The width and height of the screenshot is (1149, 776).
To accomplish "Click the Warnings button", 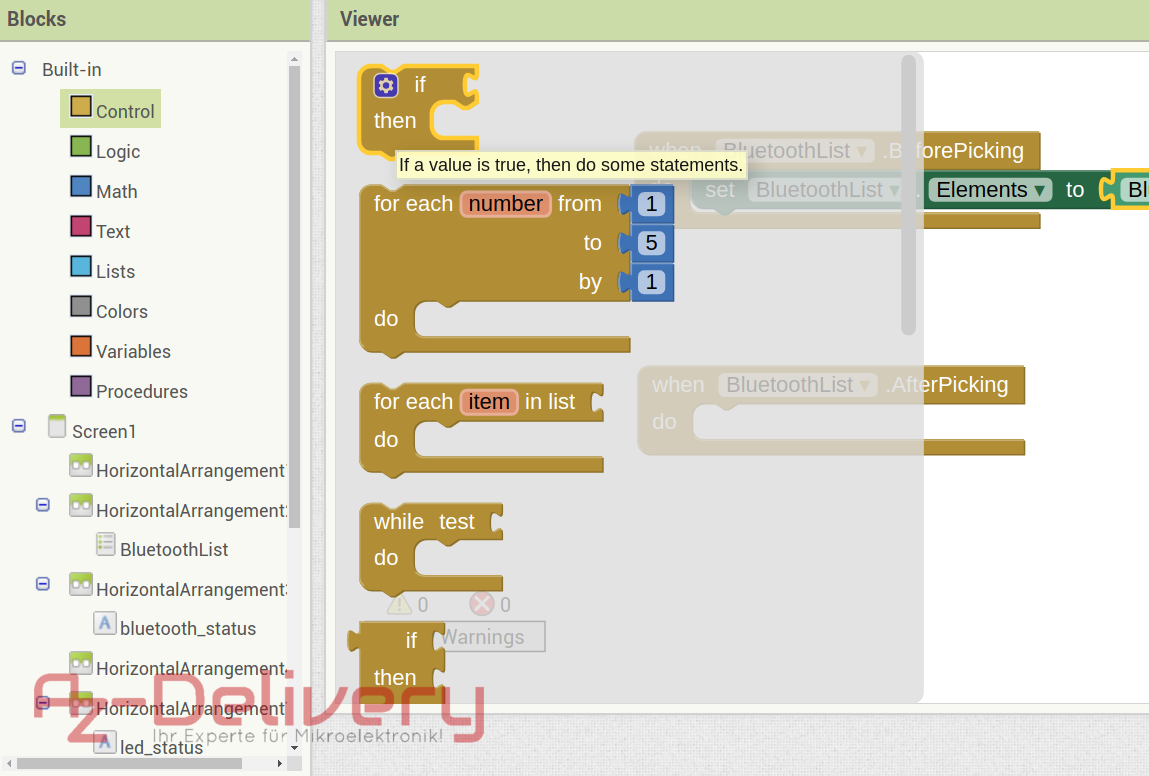I will pos(491,637).
